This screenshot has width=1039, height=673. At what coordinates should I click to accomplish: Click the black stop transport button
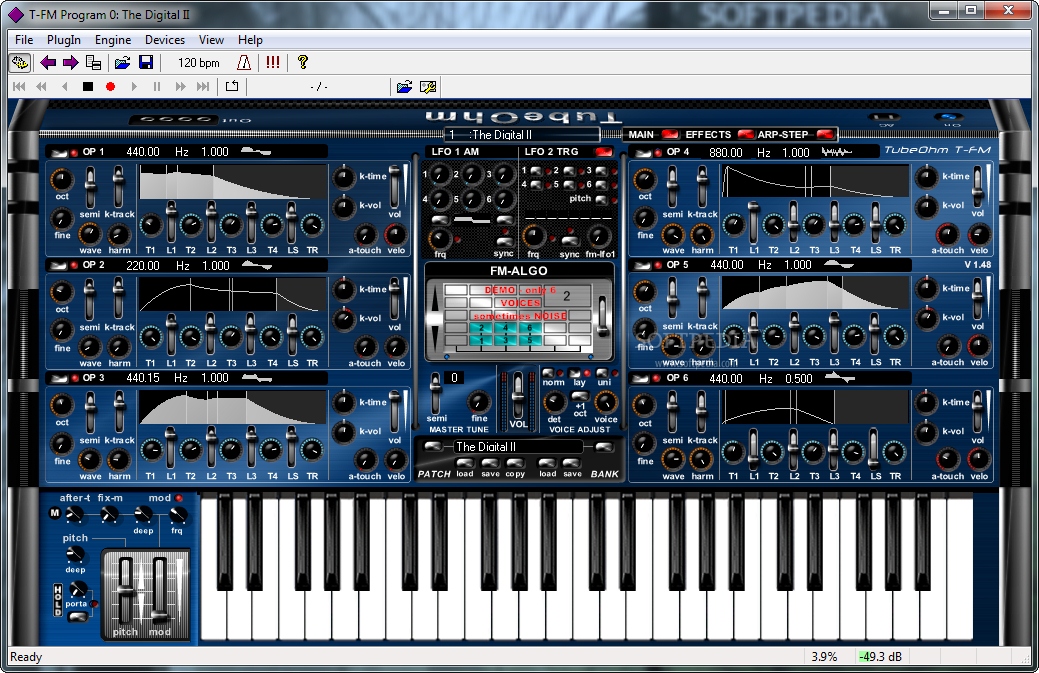coord(87,86)
